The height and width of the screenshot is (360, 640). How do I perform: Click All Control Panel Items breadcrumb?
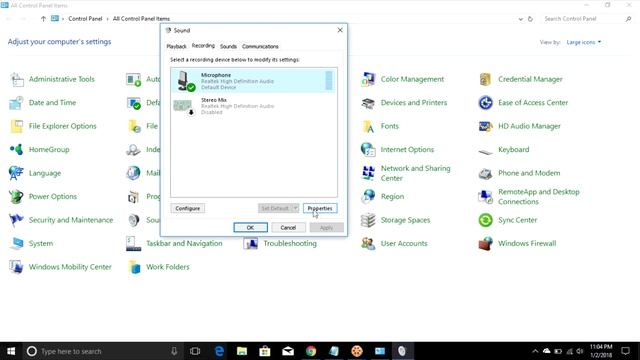141,19
